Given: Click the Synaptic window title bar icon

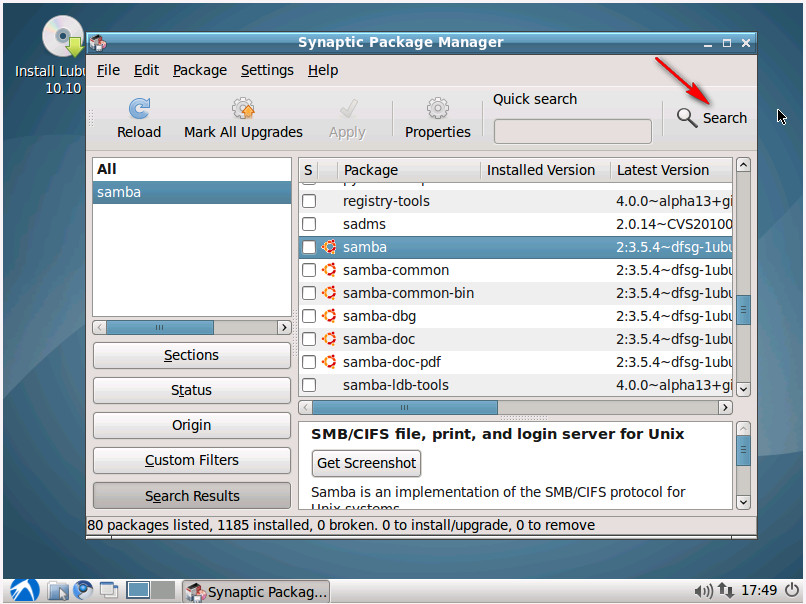Looking at the screenshot, I should 98,43.
